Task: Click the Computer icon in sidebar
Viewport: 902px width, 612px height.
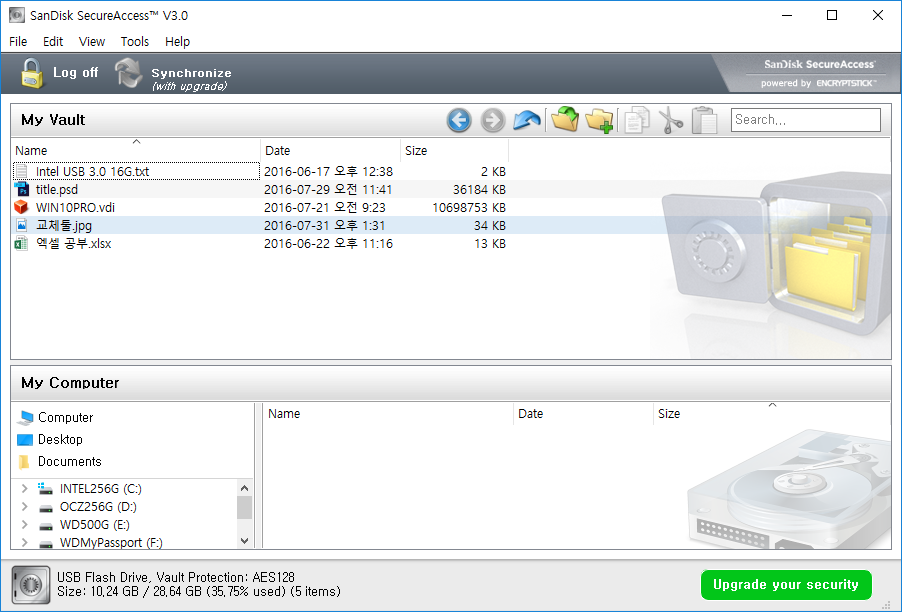Action: (x=25, y=418)
